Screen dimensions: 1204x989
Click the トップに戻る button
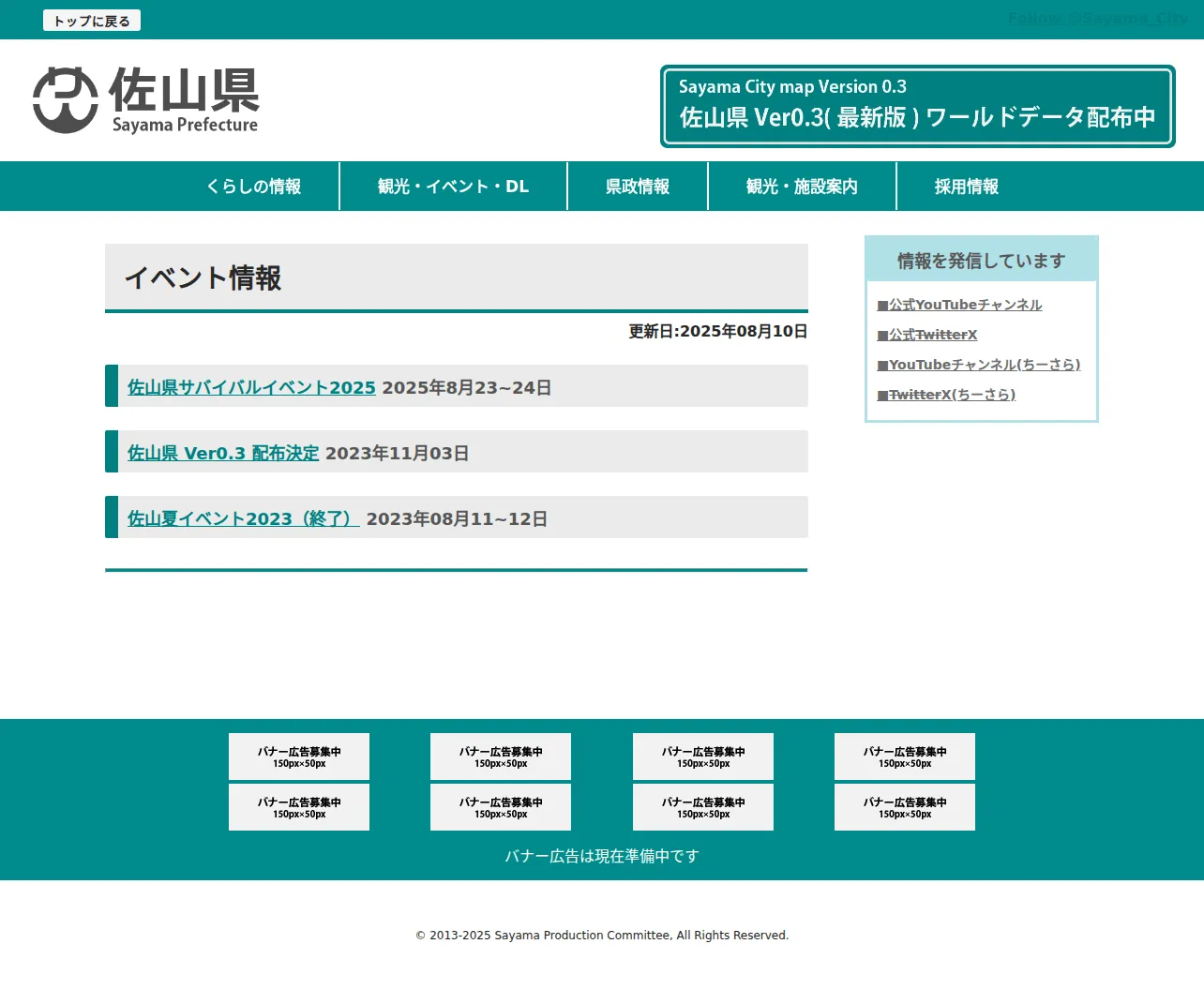click(x=92, y=21)
